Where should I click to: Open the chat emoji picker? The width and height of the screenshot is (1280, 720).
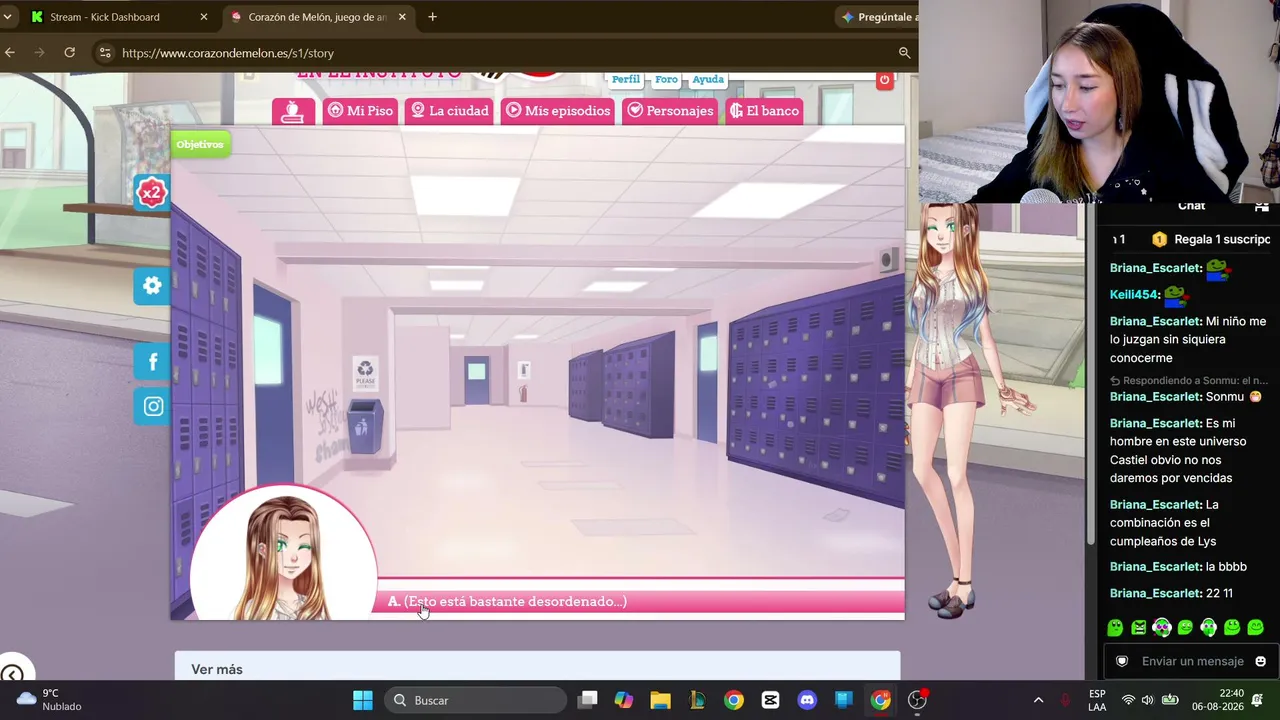(1260, 661)
